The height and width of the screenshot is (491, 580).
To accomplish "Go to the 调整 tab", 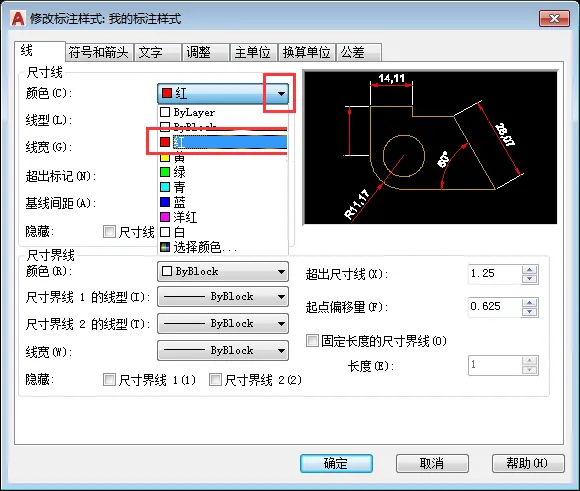I will pos(205,52).
